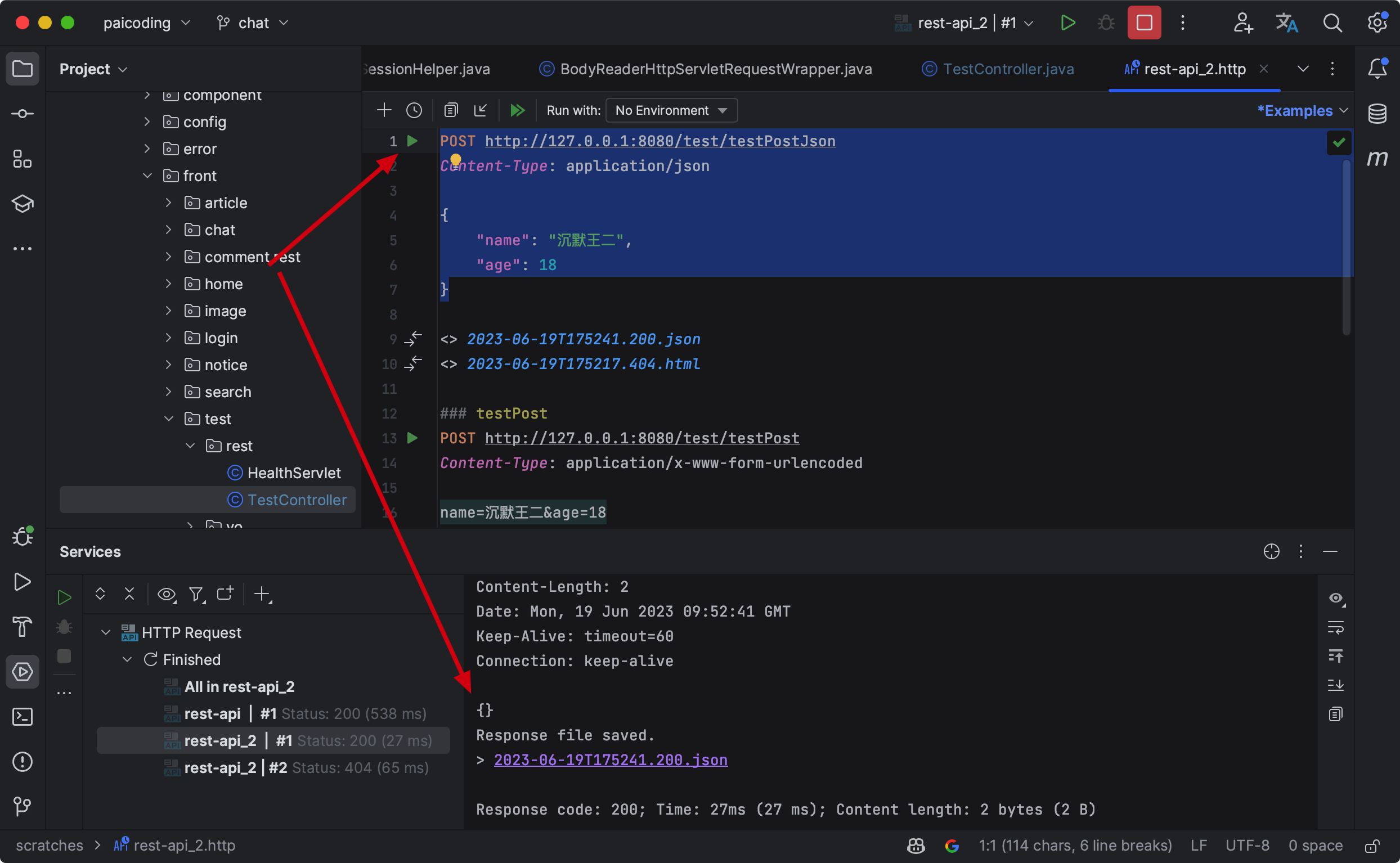Click Add service plus icon
Image resolution: width=1400 pixels, height=863 pixels.
pyautogui.click(x=262, y=594)
